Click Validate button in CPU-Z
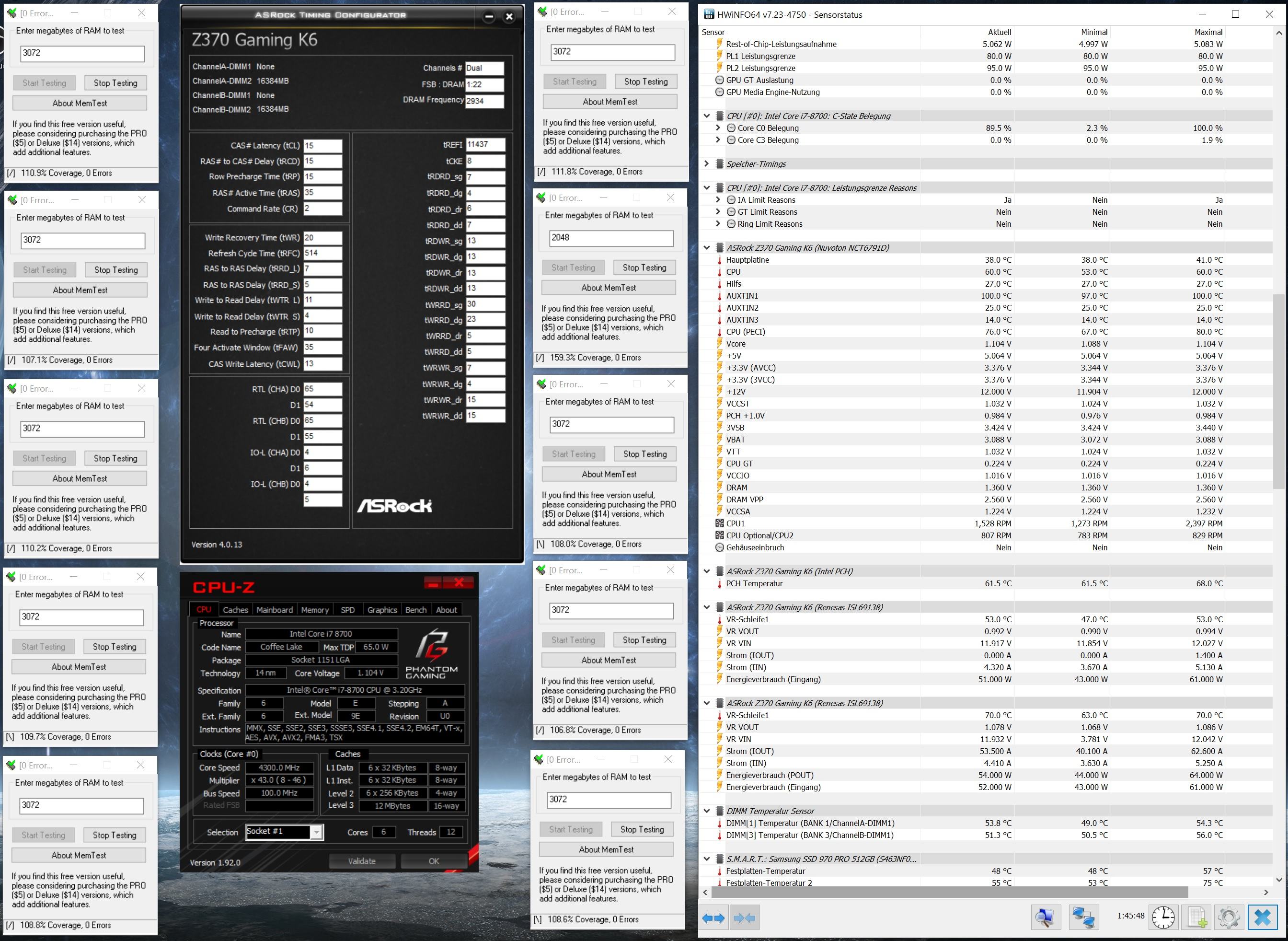Image resolution: width=1288 pixels, height=941 pixels. pyautogui.click(x=362, y=860)
